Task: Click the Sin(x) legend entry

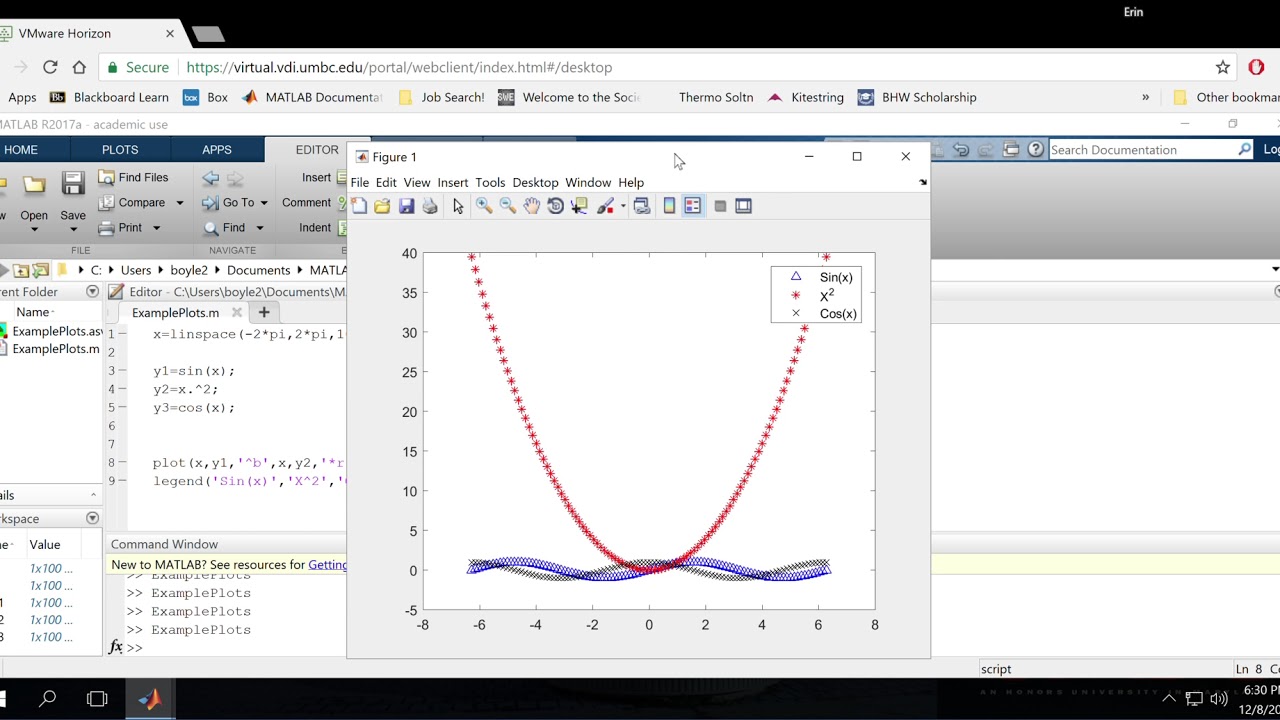Action: [836, 277]
